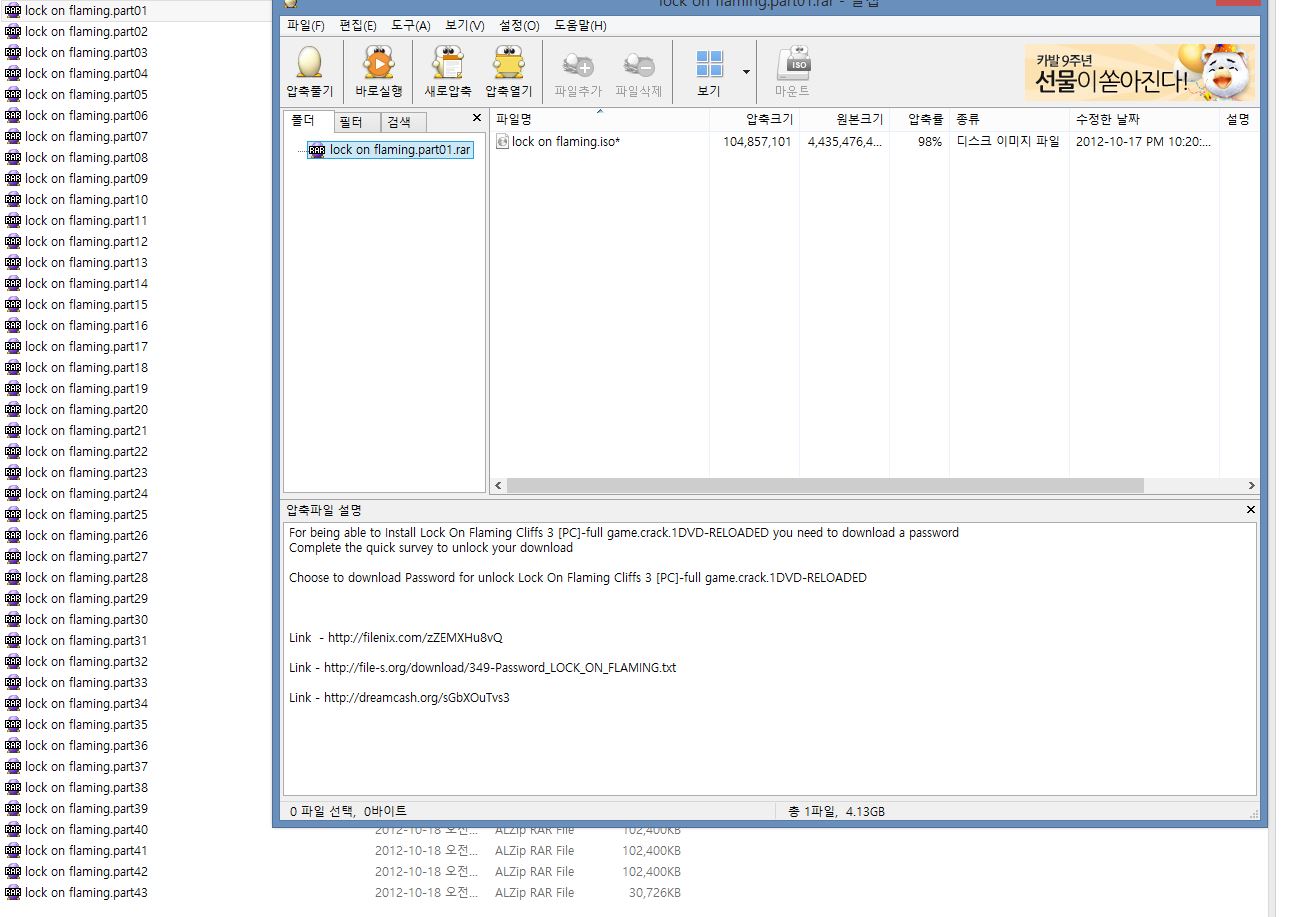Image resolution: width=1309 pixels, height=917 pixels.
Task: Click the 마운트 (mount) ISO icon
Action: tap(793, 63)
